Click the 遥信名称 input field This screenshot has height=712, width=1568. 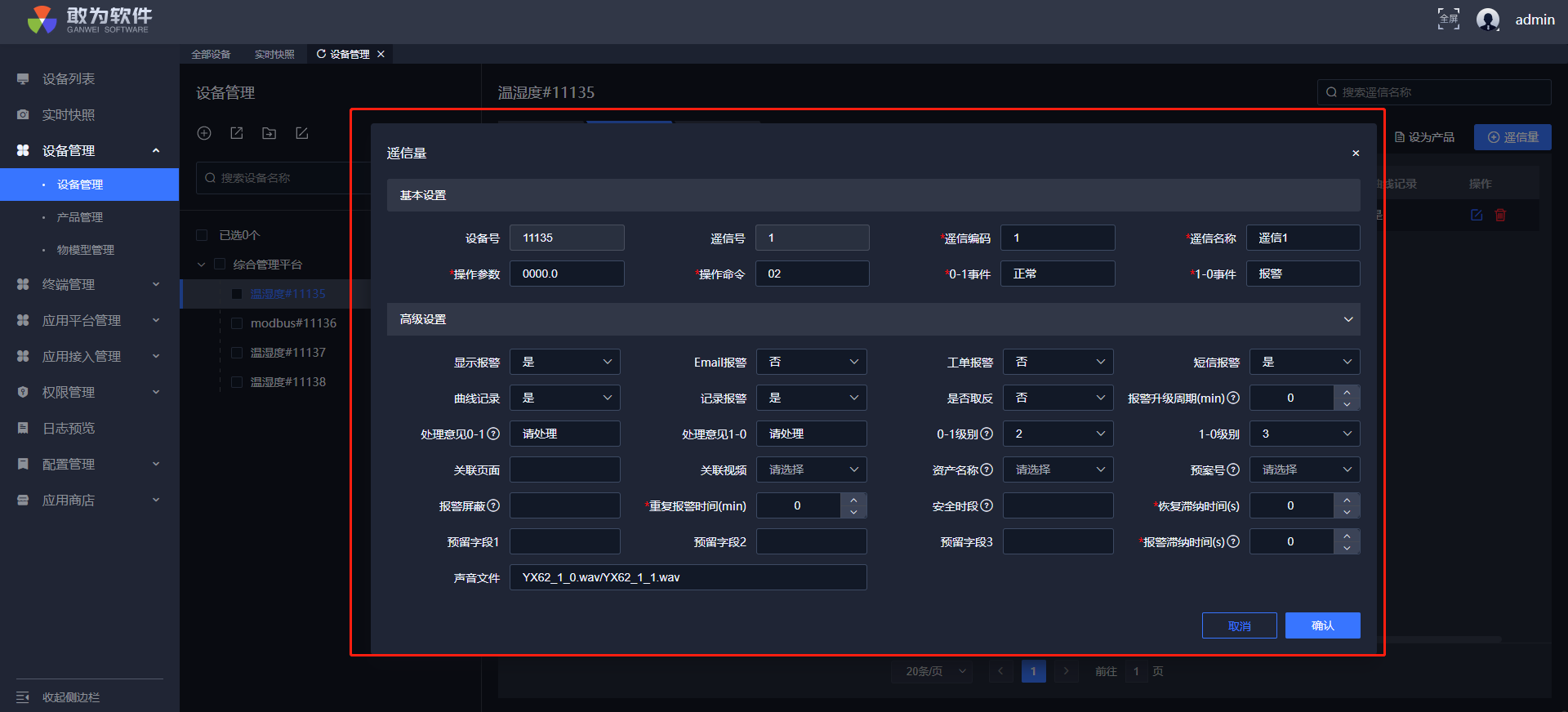(x=1303, y=238)
